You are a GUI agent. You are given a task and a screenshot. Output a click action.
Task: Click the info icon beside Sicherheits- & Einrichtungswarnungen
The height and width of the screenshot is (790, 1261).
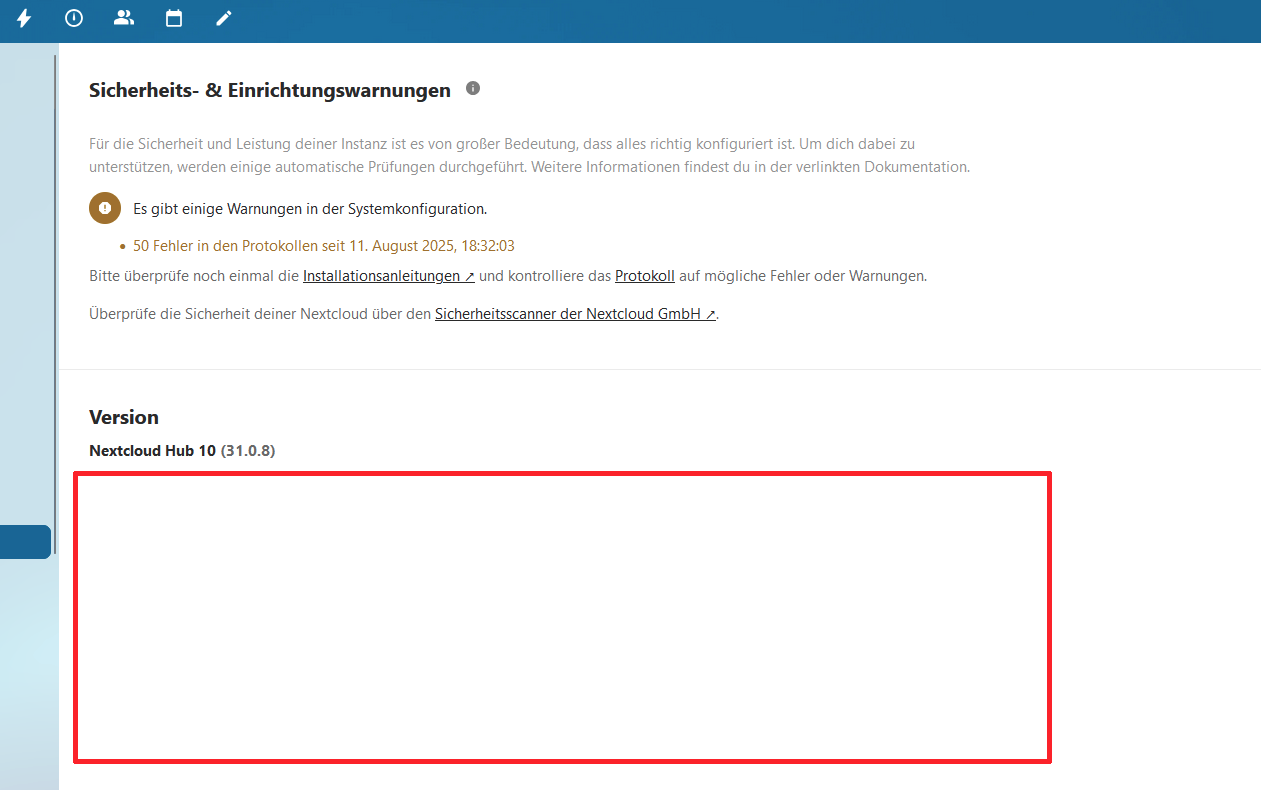473,88
